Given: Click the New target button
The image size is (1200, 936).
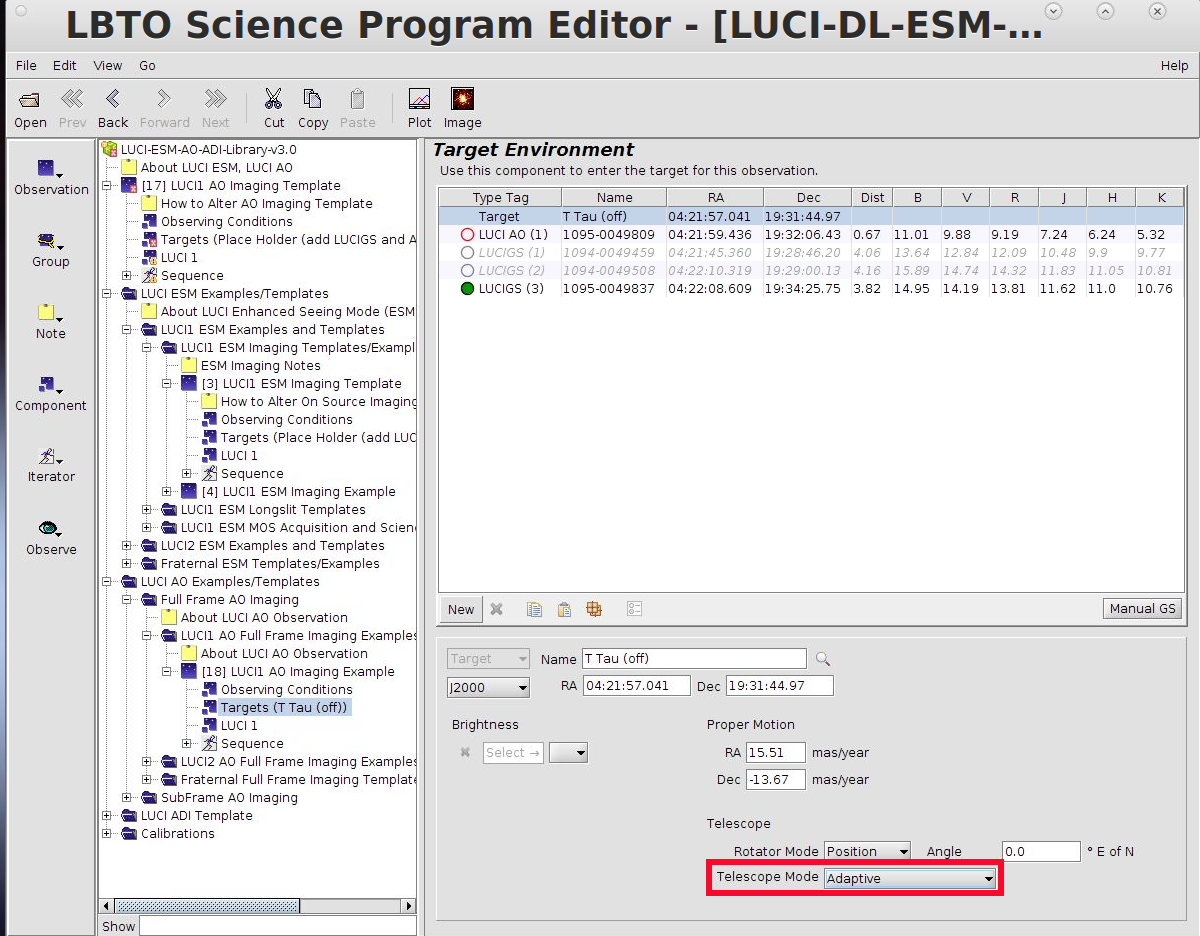Looking at the screenshot, I should tap(461, 609).
